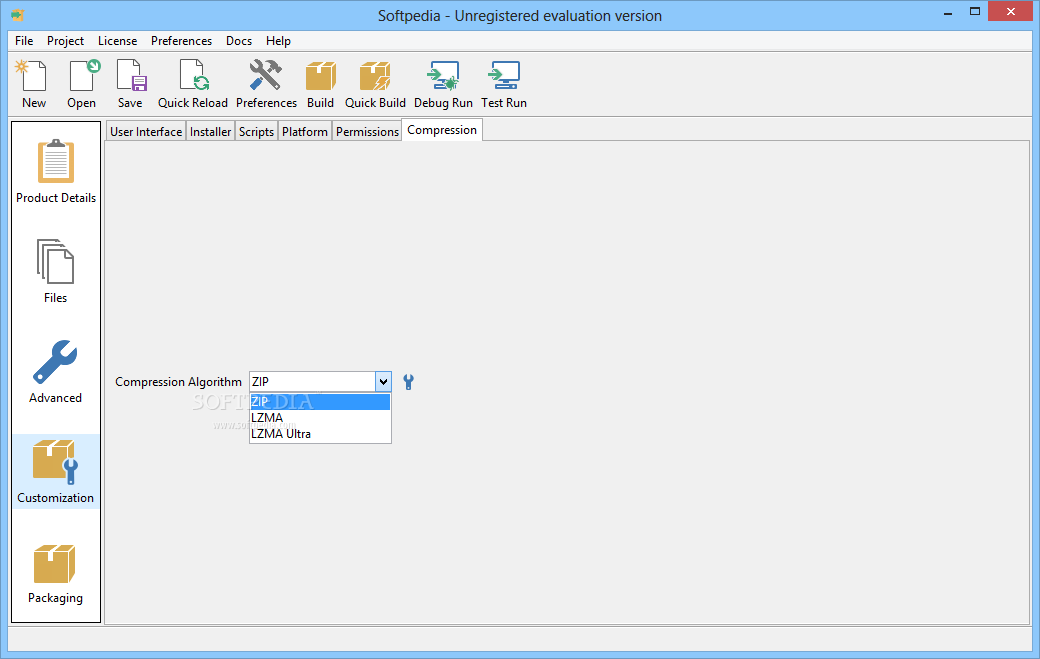The image size is (1040, 659).
Task: Open the Preferences menu in menu bar
Action: pyautogui.click(x=181, y=41)
